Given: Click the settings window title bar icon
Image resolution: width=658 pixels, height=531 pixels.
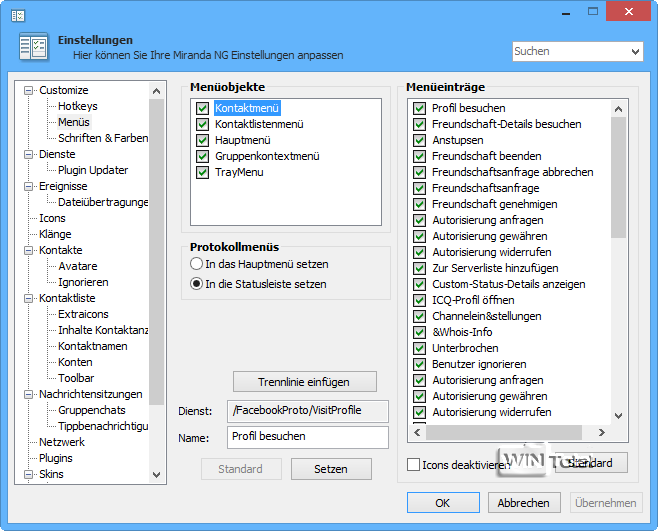Looking at the screenshot, I should pos(18,16).
